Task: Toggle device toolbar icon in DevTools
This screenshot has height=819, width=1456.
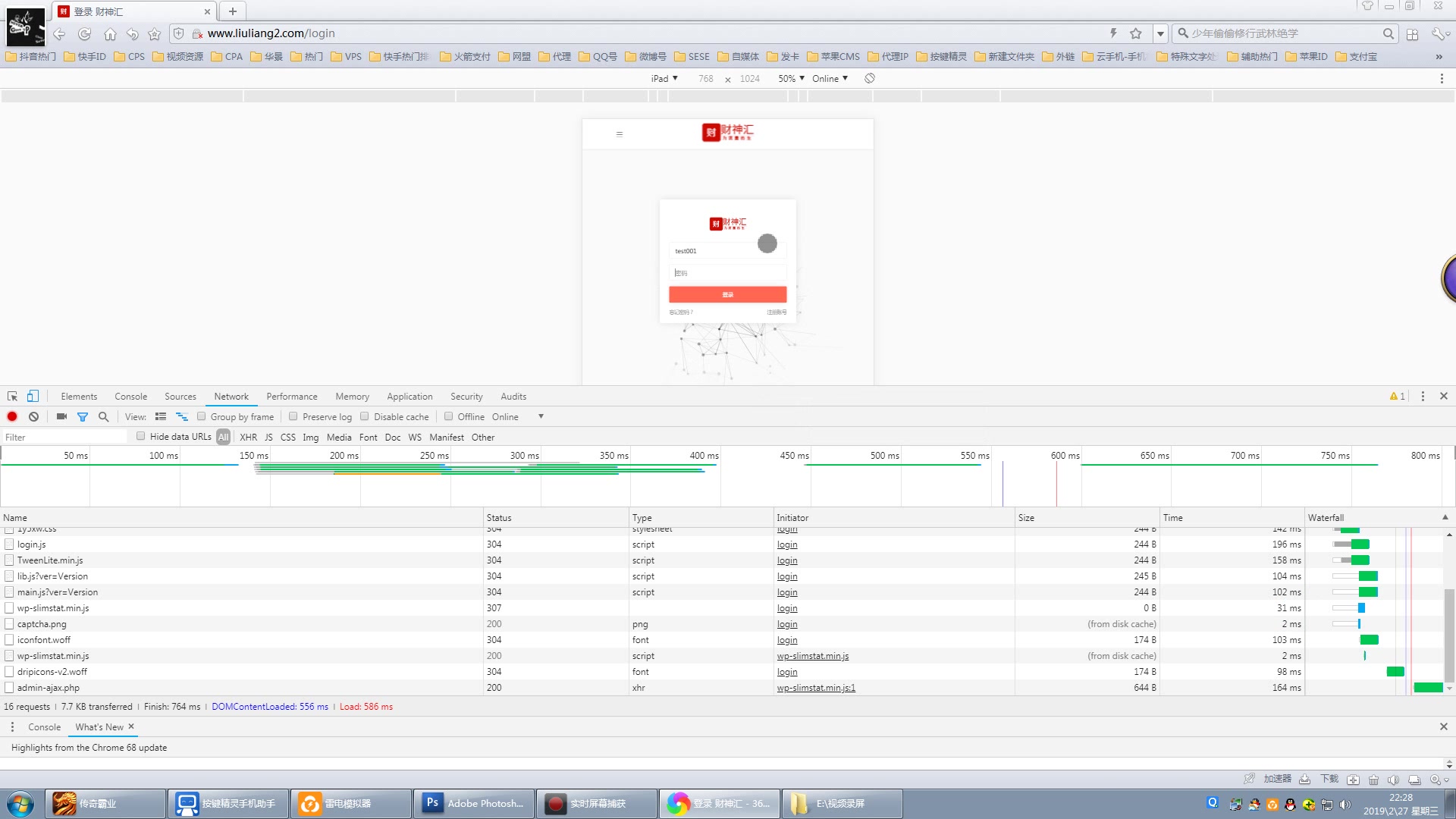Action: pyautogui.click(x=33, y=396)
